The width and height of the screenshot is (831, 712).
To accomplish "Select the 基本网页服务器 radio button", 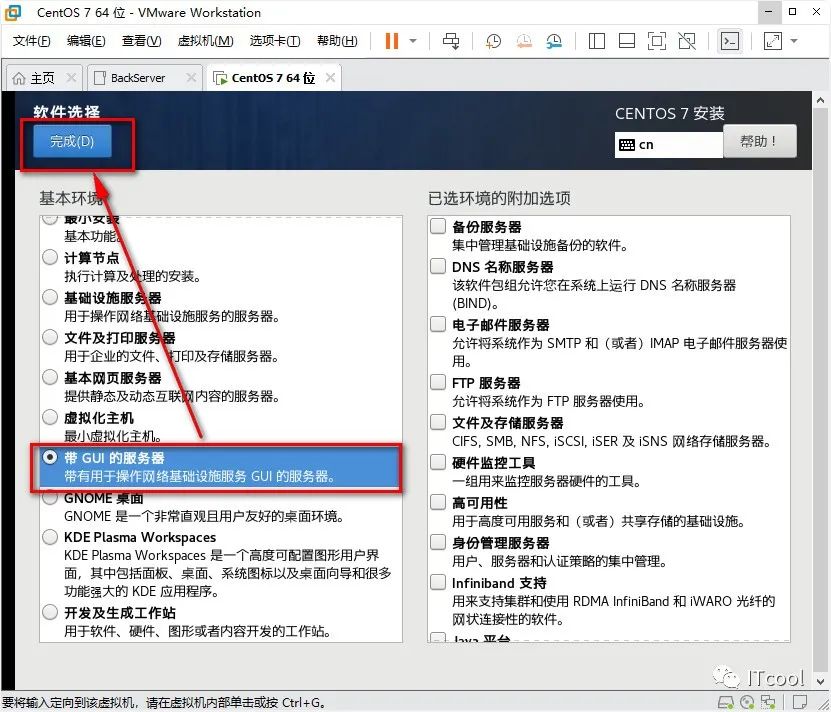I will (50, 377).
